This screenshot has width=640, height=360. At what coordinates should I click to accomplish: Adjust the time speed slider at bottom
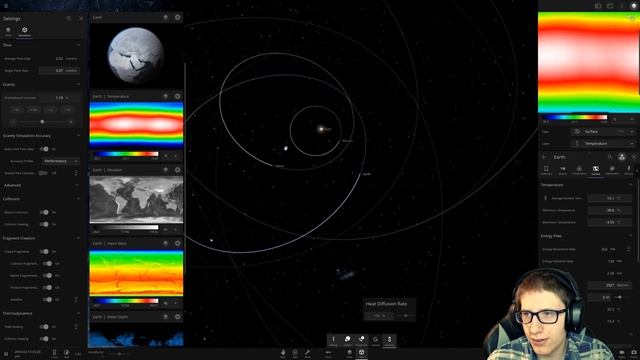tap(119, 354)
